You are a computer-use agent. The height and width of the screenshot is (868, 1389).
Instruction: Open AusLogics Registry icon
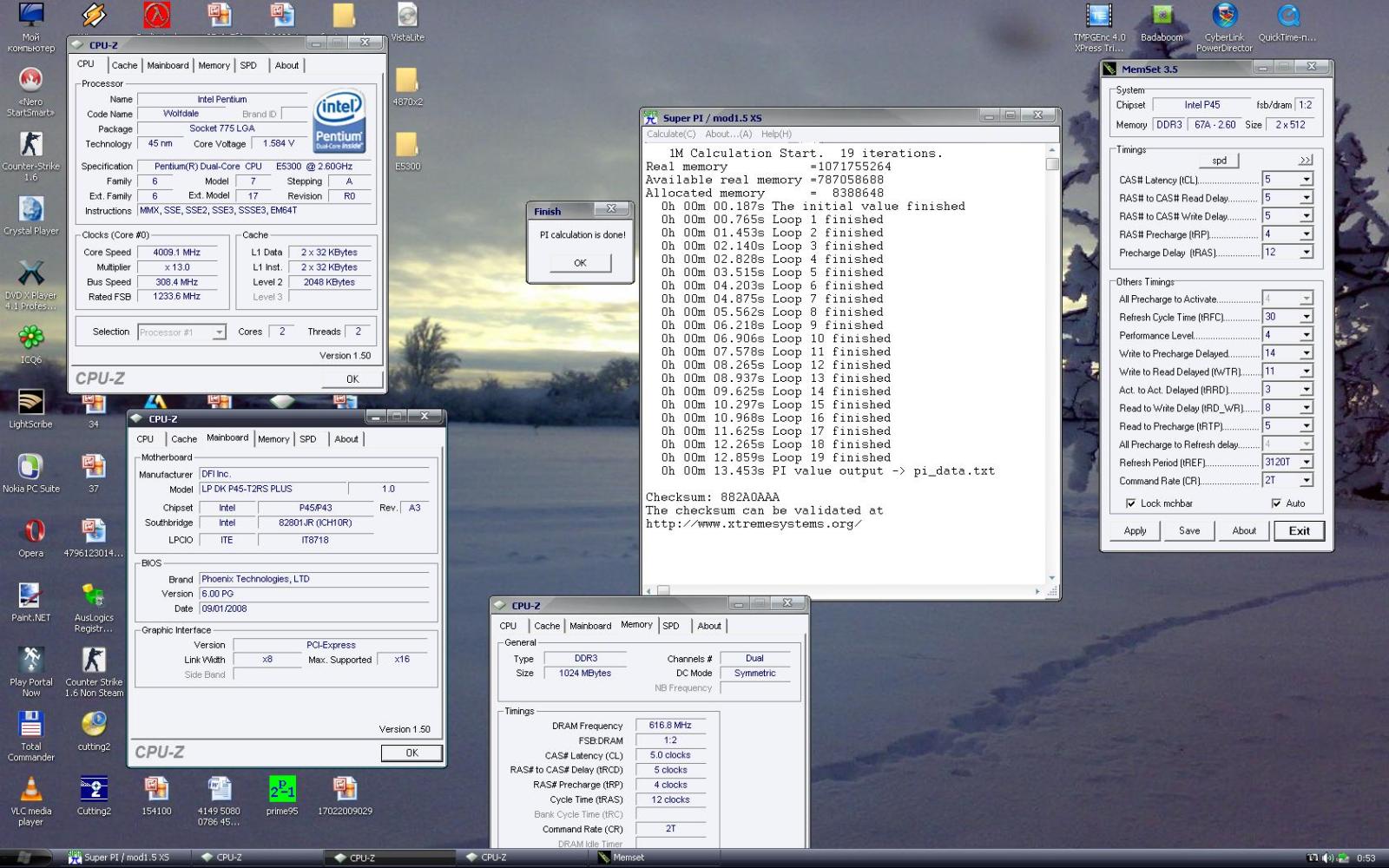point(94,608)
